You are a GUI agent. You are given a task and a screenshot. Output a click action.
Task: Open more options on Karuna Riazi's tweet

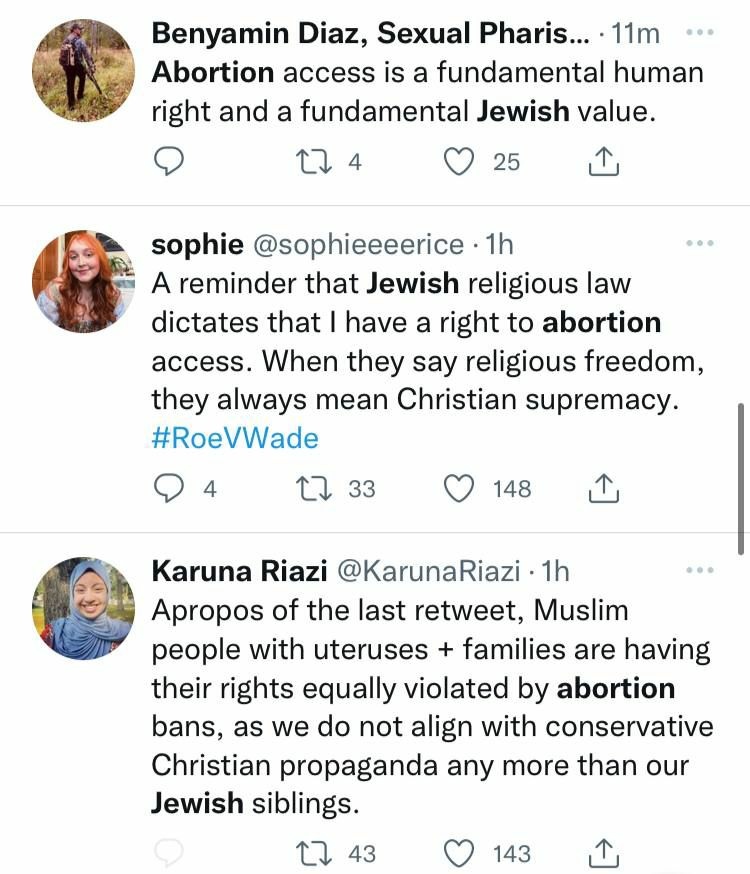pos(700,570)
